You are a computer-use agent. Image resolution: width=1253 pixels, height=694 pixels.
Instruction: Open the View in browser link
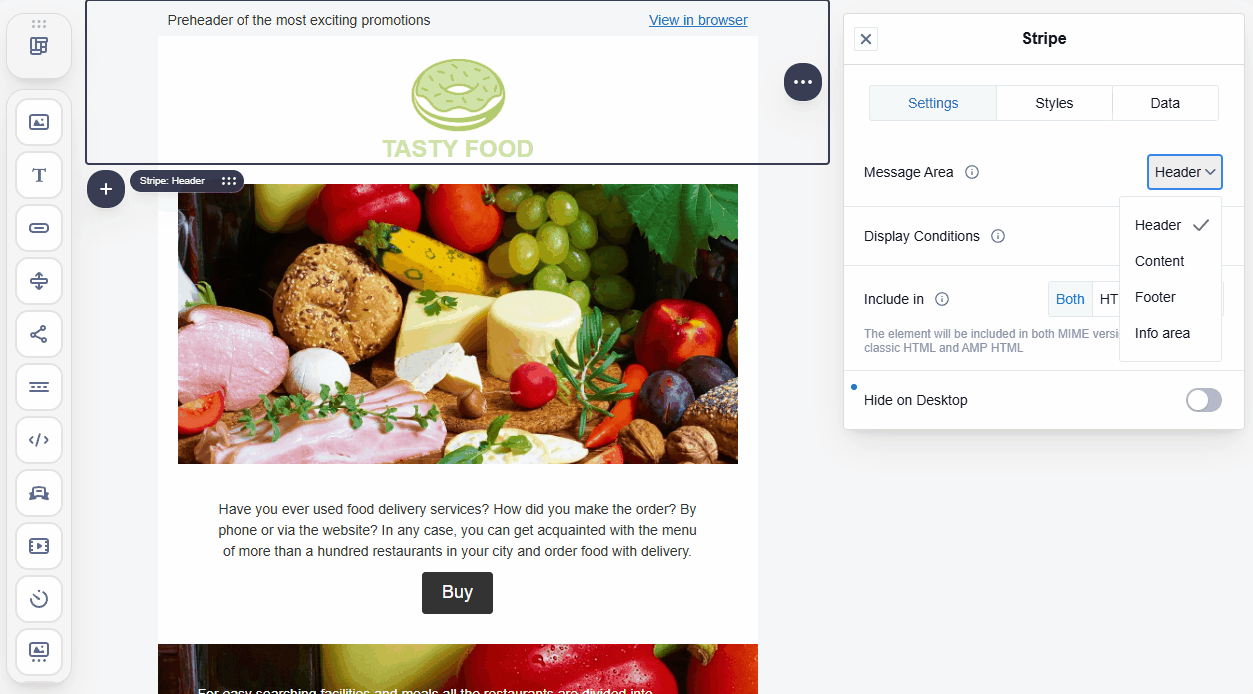[698, 20]
